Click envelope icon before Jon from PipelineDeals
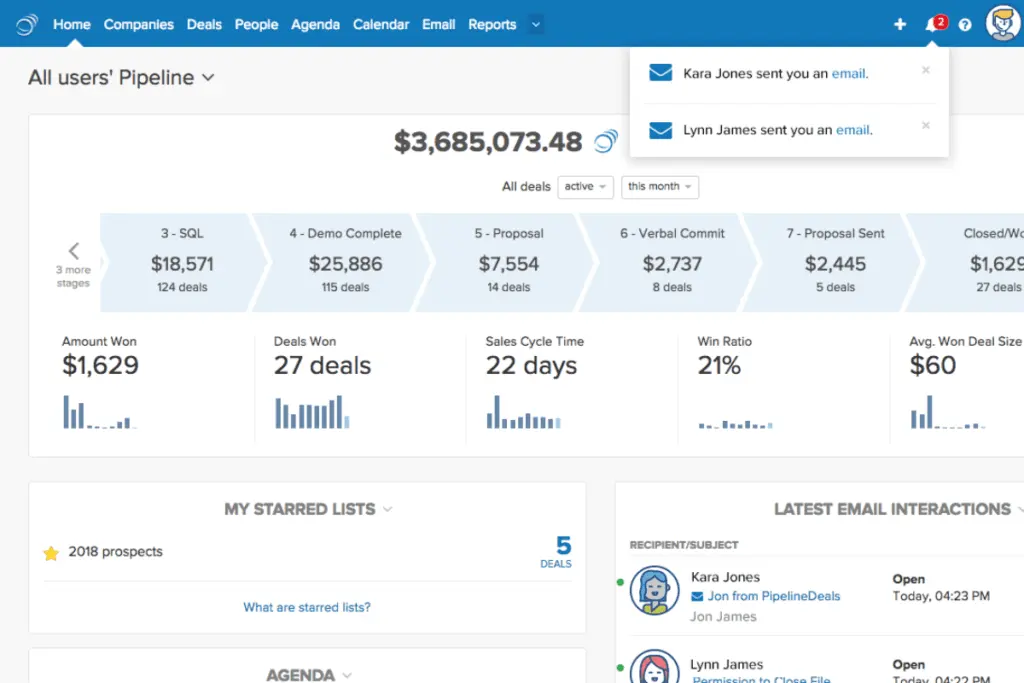The width and height of the screenshot is (1024, 683). [697, 596]
